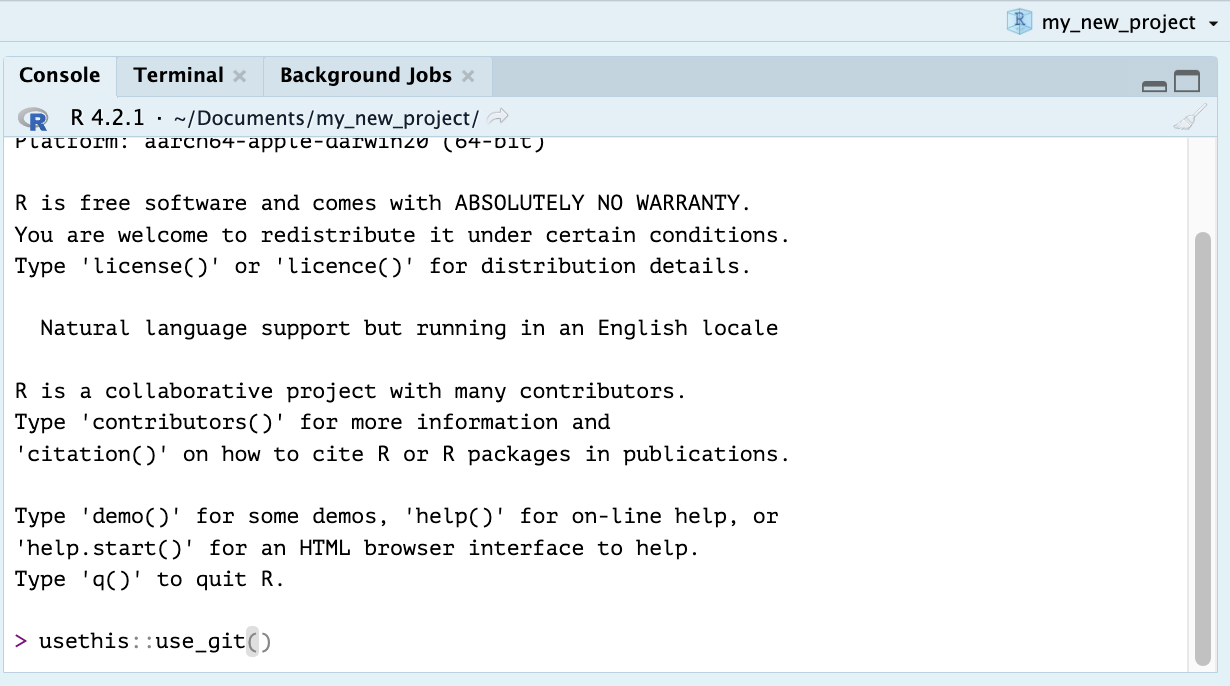Screen dimensions: 1230x686
Task: Click the broom icon to clear console
Action: point(1187,119)
